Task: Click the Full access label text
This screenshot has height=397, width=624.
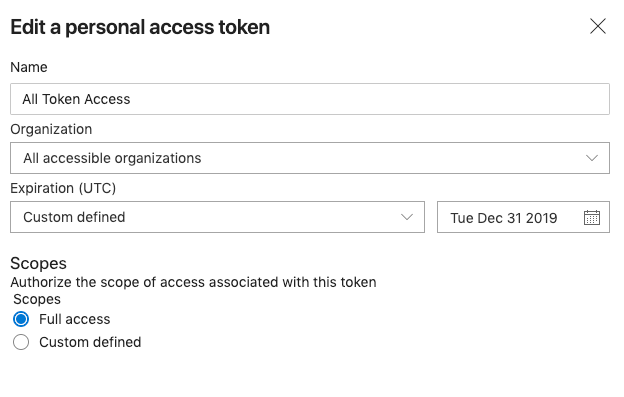Action: click(x=74, y=319)
